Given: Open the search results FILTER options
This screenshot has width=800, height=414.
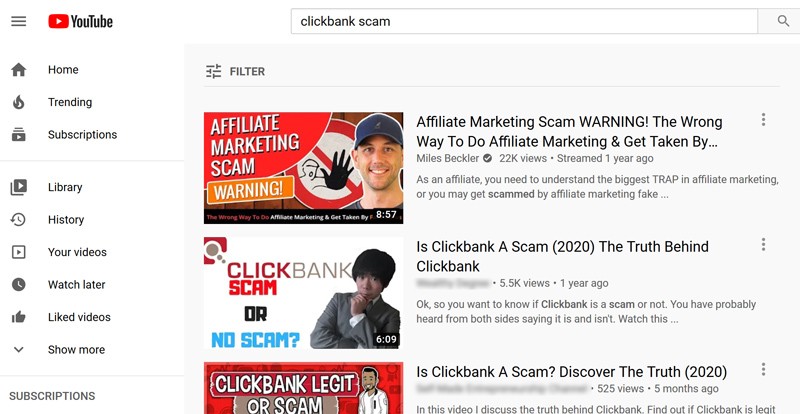Looking at the screenshot, I should click(x=235, y=71).
